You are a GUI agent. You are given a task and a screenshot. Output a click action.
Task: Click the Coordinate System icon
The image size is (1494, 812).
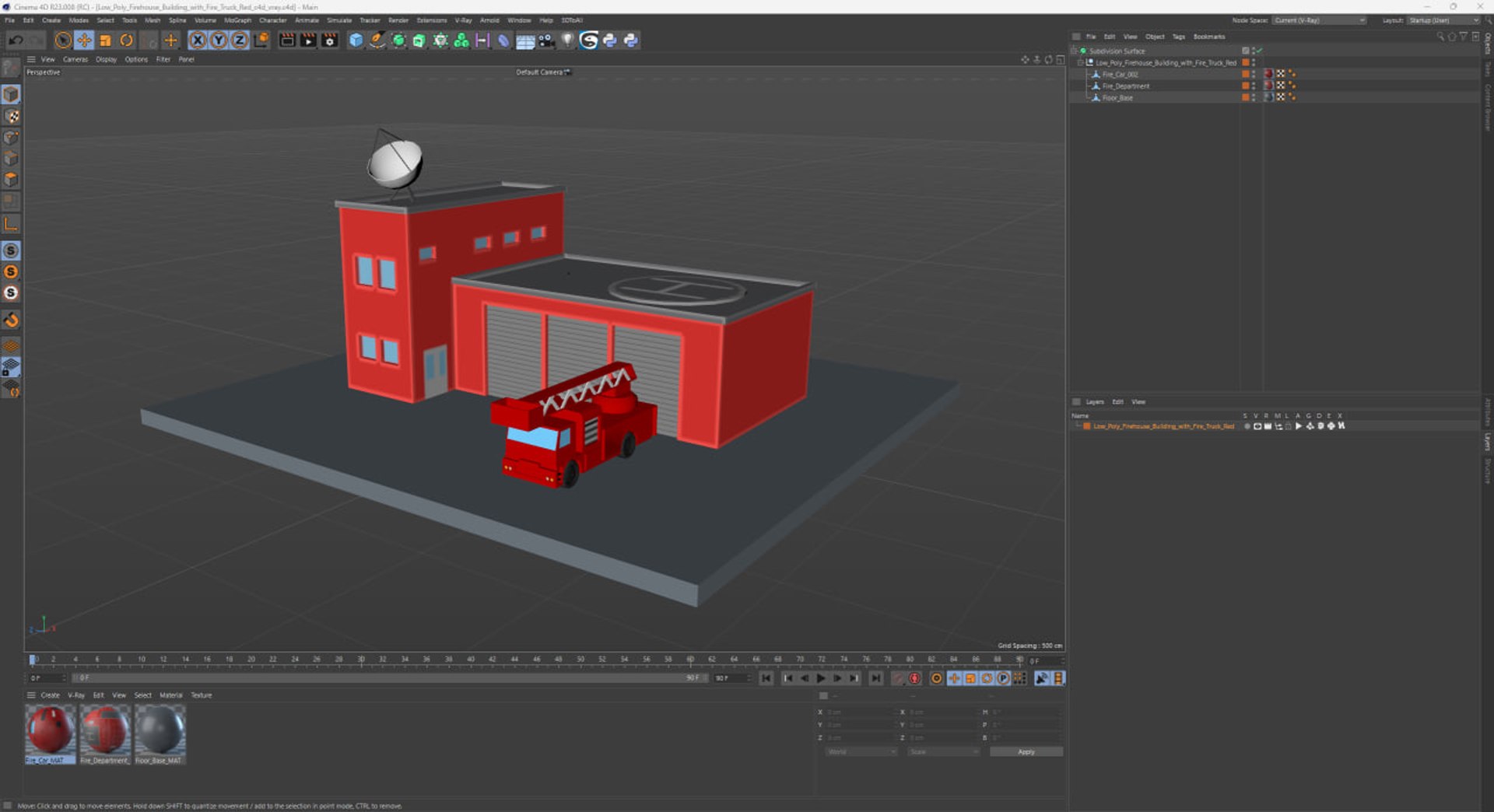click(261, 40)
